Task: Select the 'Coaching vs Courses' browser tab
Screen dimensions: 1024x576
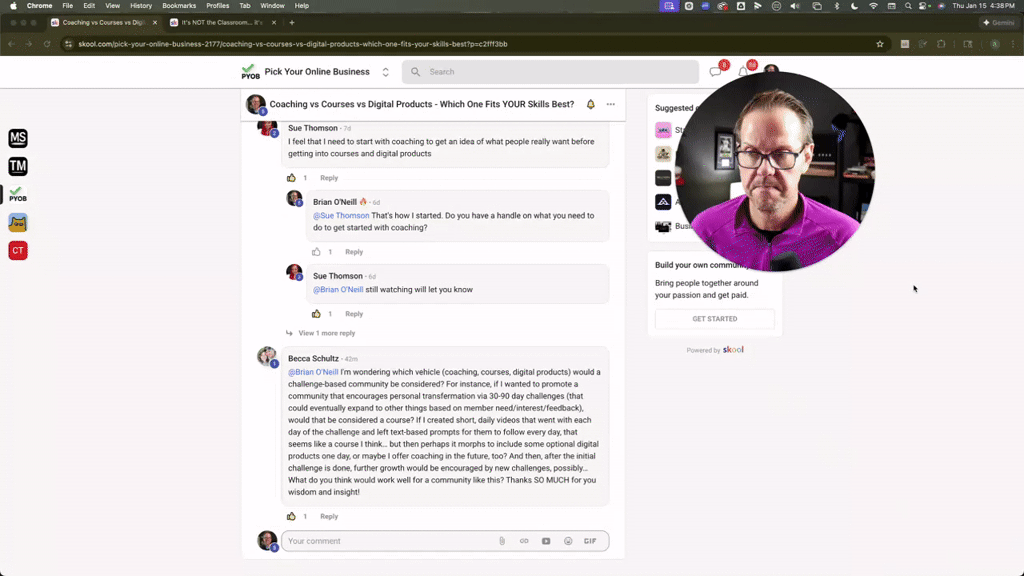Action: click(103, 22)
